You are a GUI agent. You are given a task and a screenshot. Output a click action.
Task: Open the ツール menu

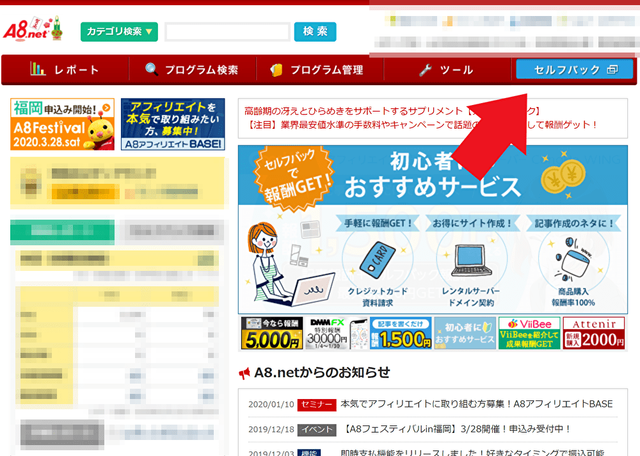click(x=447, y=70)
